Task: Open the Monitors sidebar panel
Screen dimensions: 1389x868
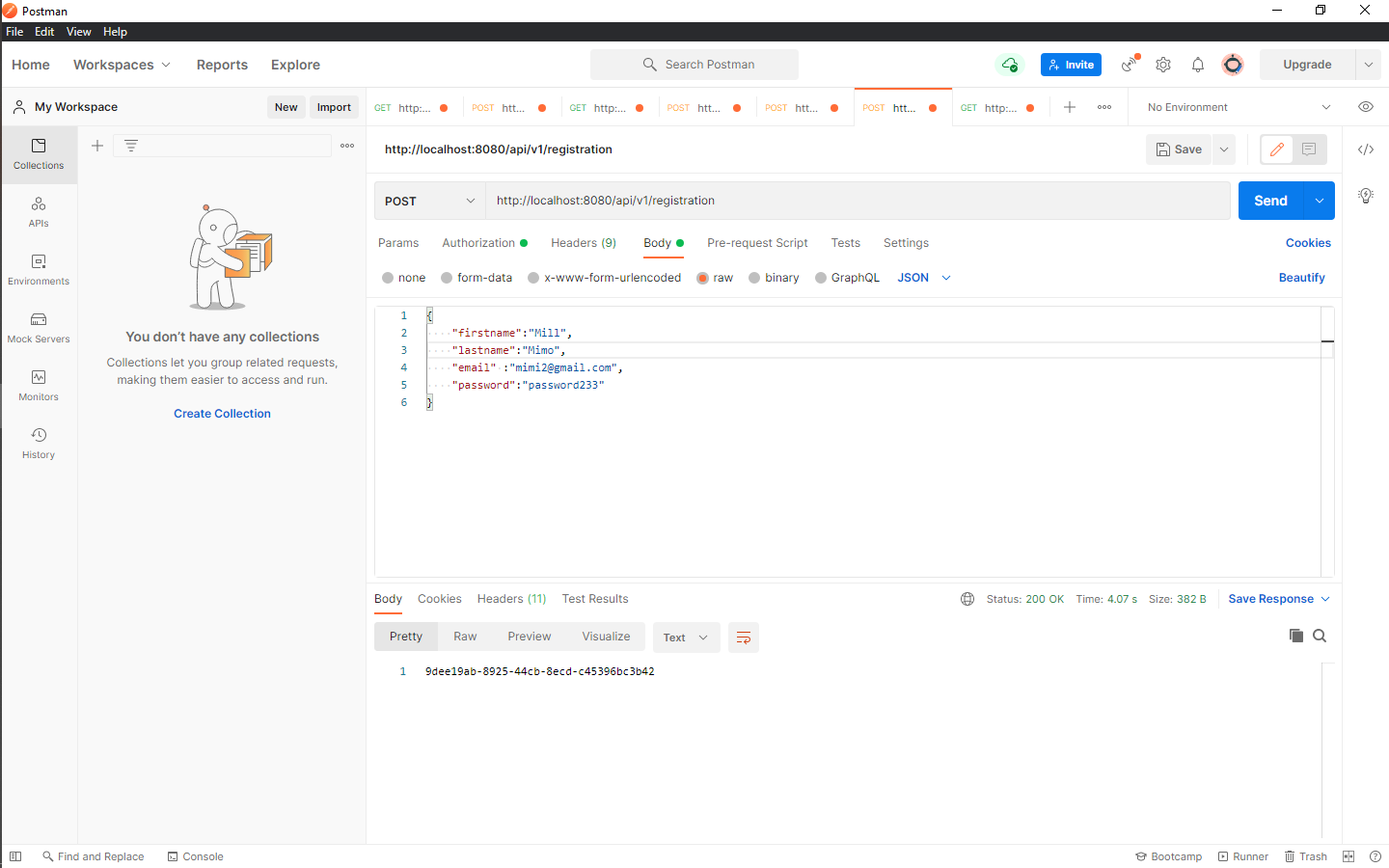Action: [x=39, y=386]
